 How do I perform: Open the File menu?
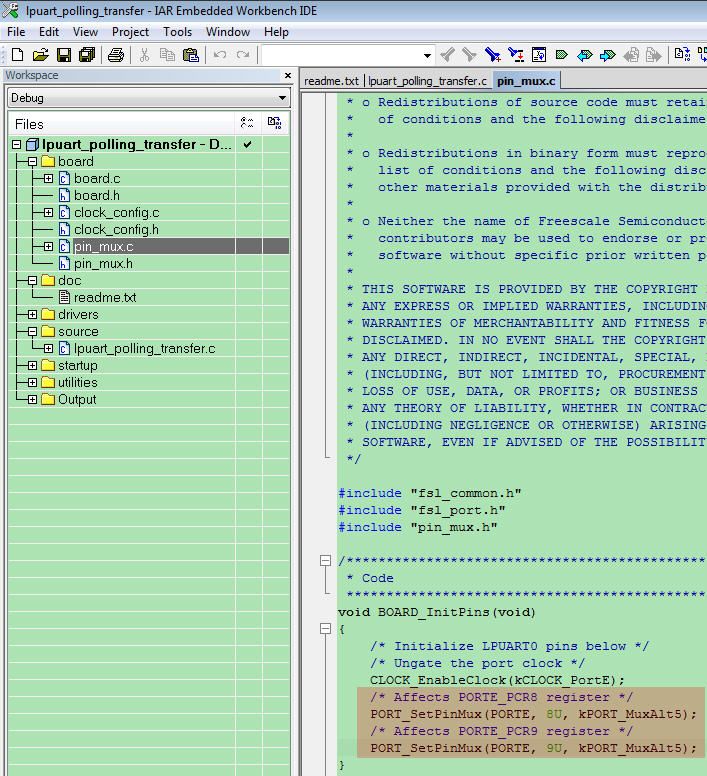point(16,32)
